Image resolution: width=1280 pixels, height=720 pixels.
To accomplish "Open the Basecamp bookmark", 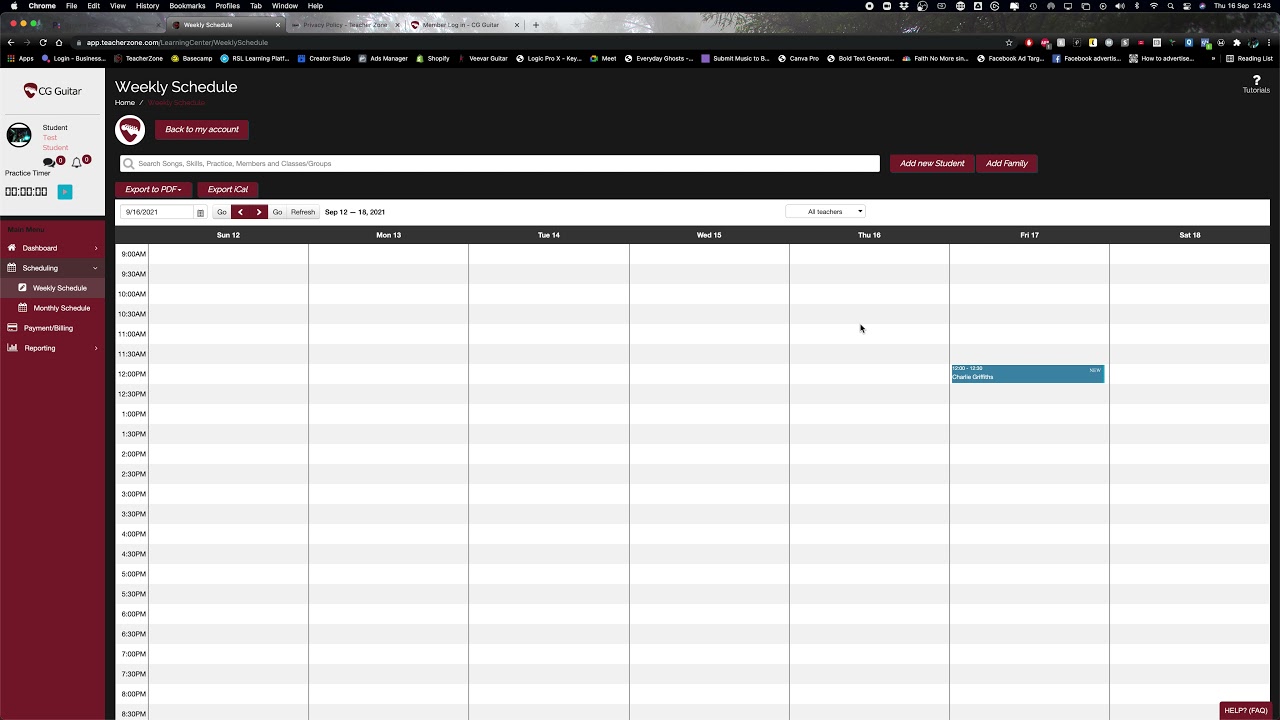I will pos(191,59).
